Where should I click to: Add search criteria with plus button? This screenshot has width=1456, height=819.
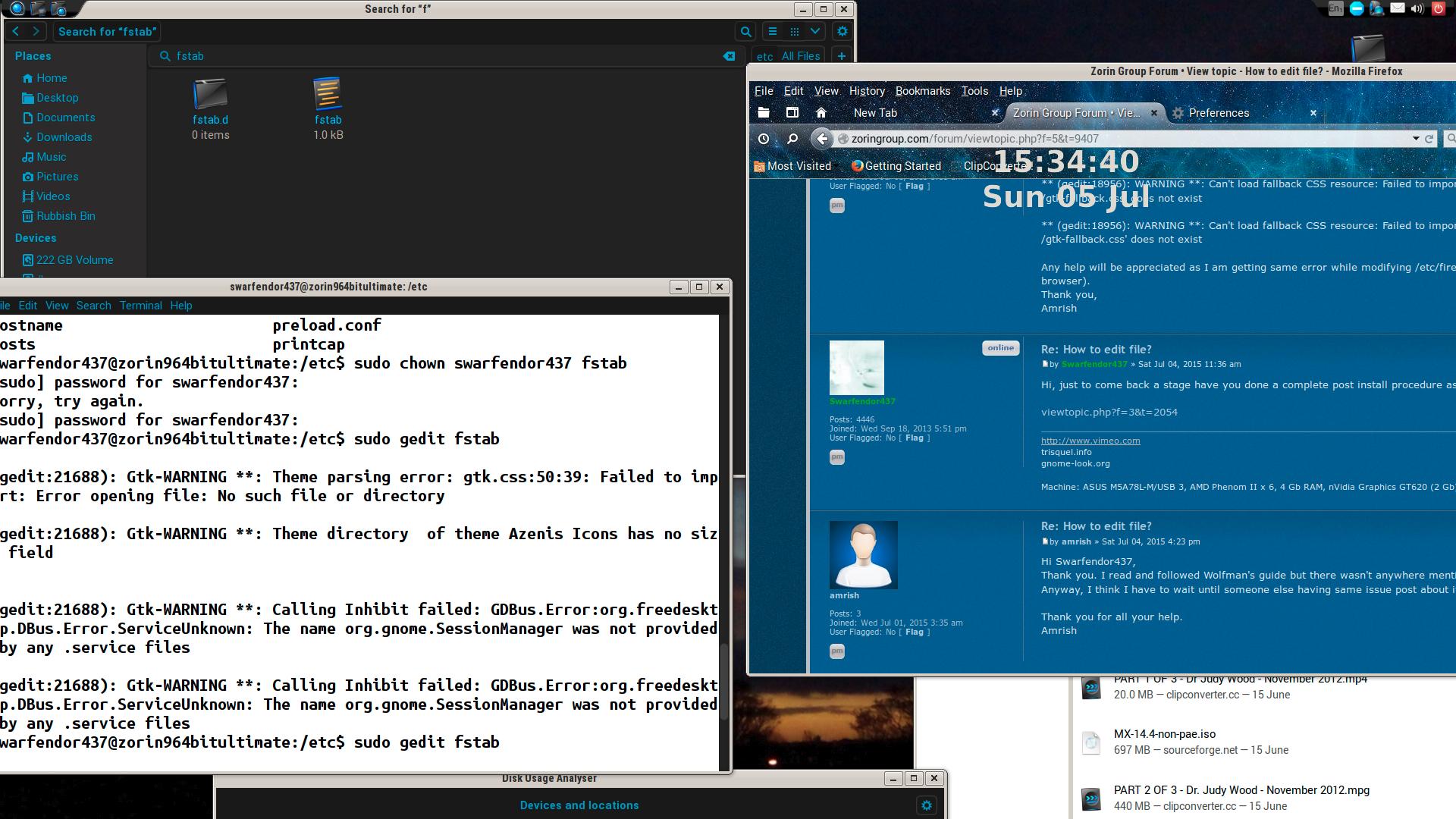(x=841, y=56)
